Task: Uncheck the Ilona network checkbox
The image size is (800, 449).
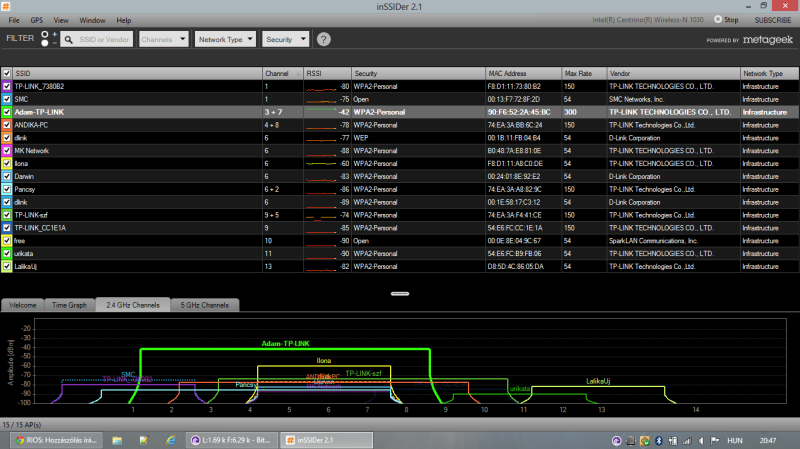Action: pos(7,163)
